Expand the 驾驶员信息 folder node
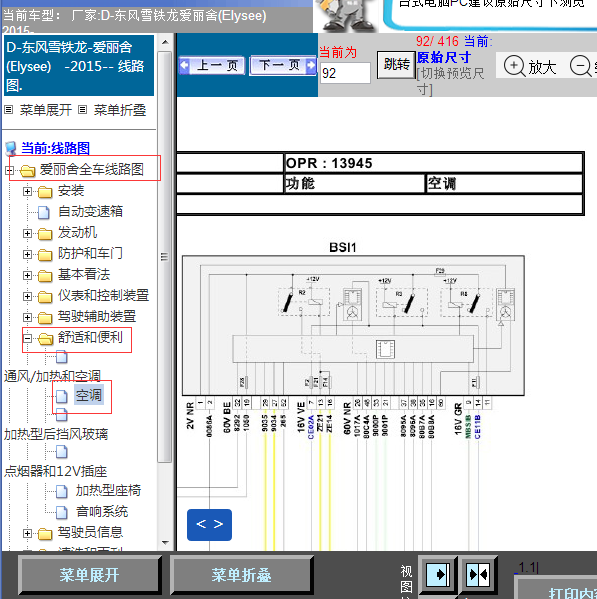The width and height of the screenshot is (597, 599). (x=27, y=533)
